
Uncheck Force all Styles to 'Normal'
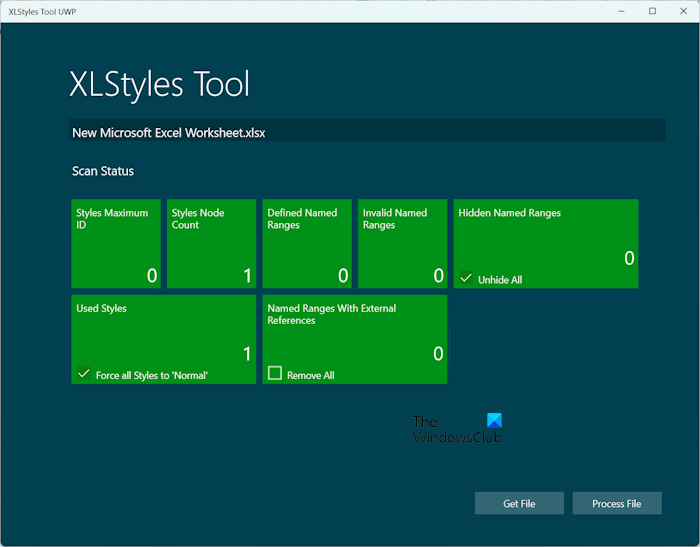(x=84, y=375)
